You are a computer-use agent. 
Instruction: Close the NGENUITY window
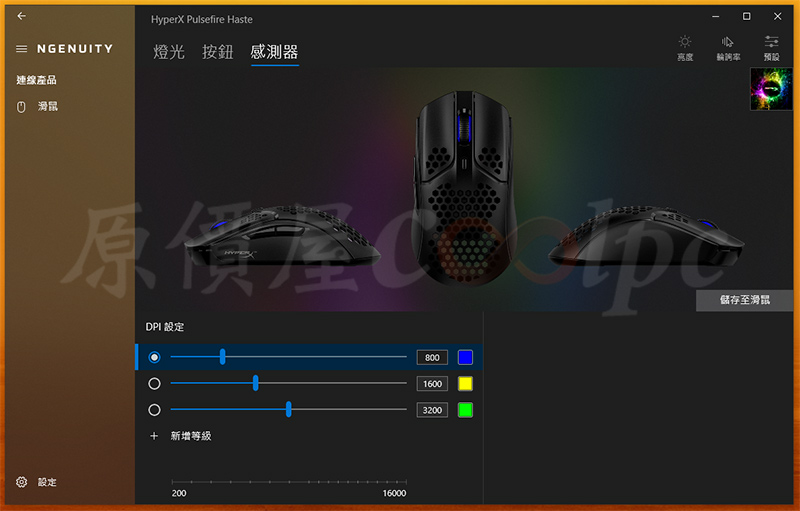(x=778, y=16)
